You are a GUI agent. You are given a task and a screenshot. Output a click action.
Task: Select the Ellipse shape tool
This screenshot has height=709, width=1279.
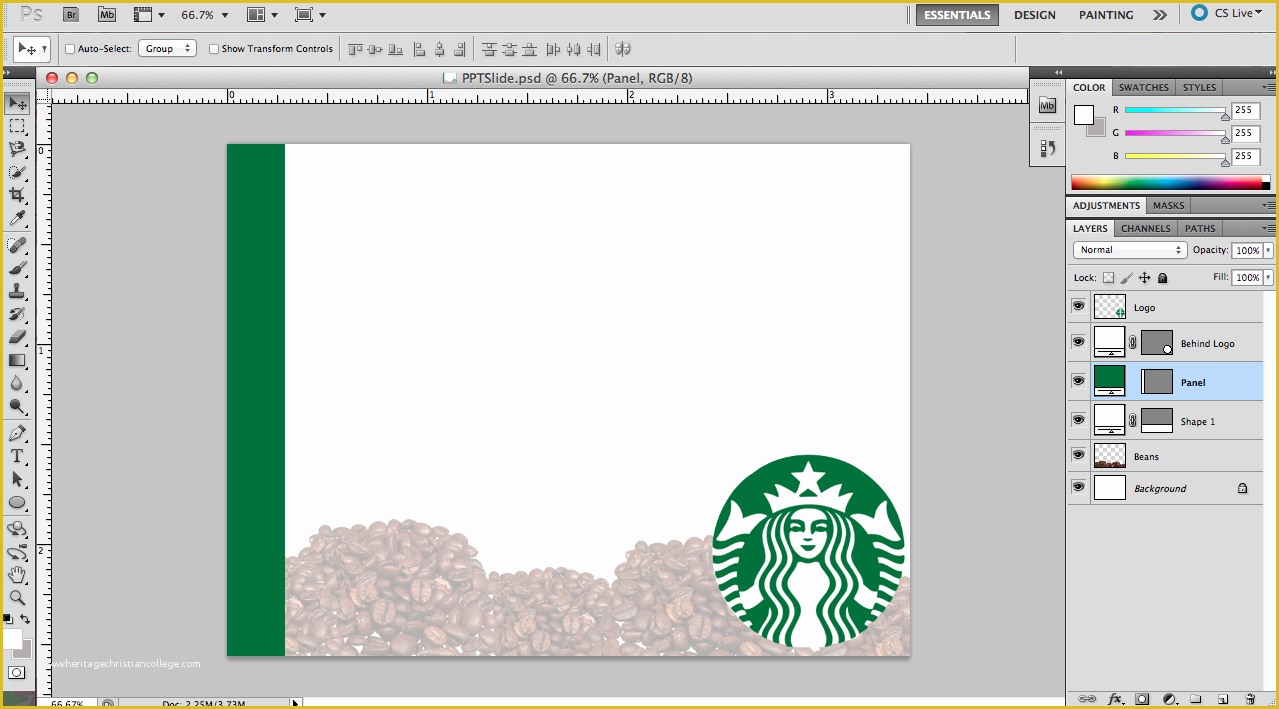tap(17, 502)
